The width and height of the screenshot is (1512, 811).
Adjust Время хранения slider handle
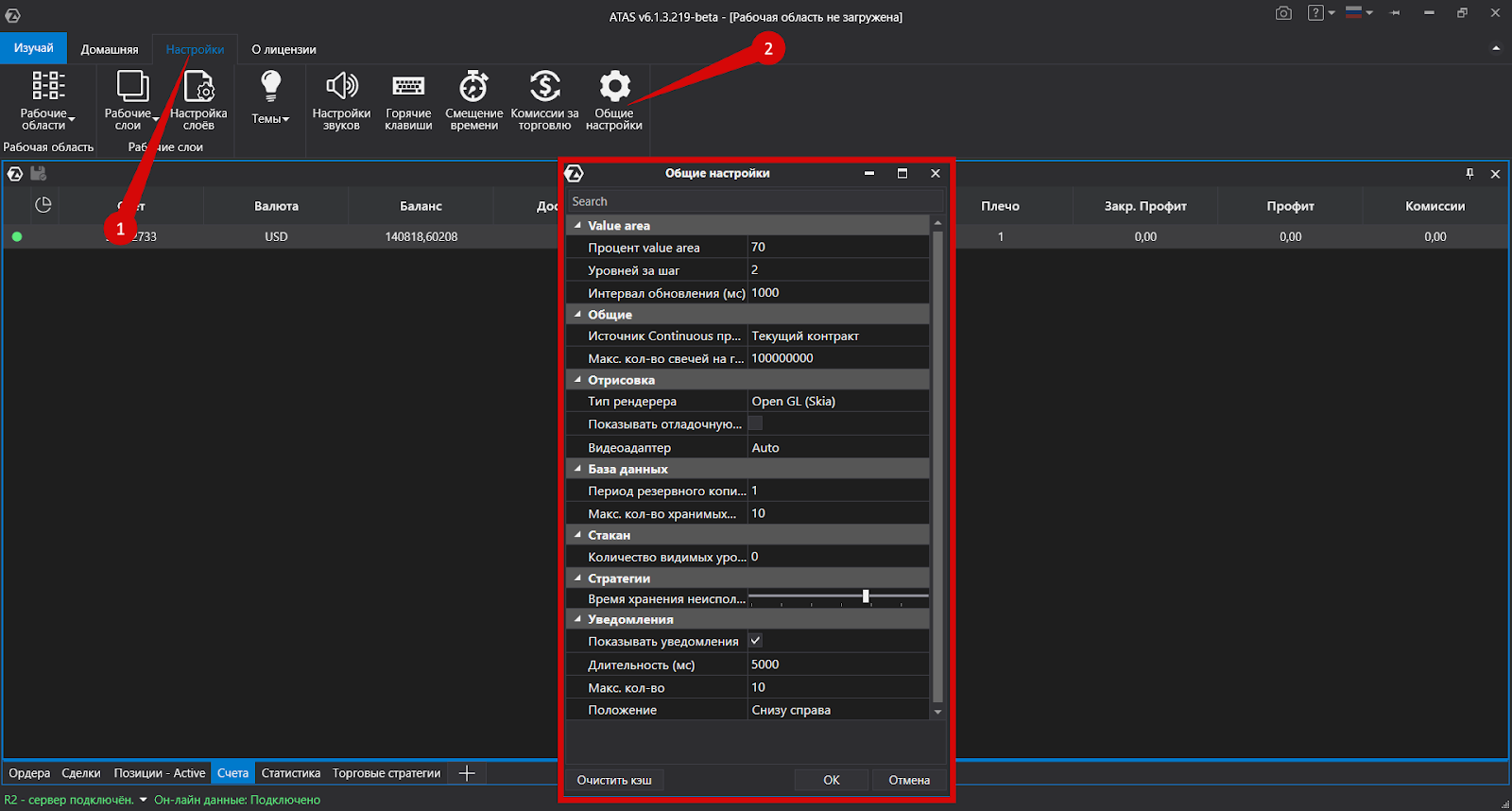[866, 596]
